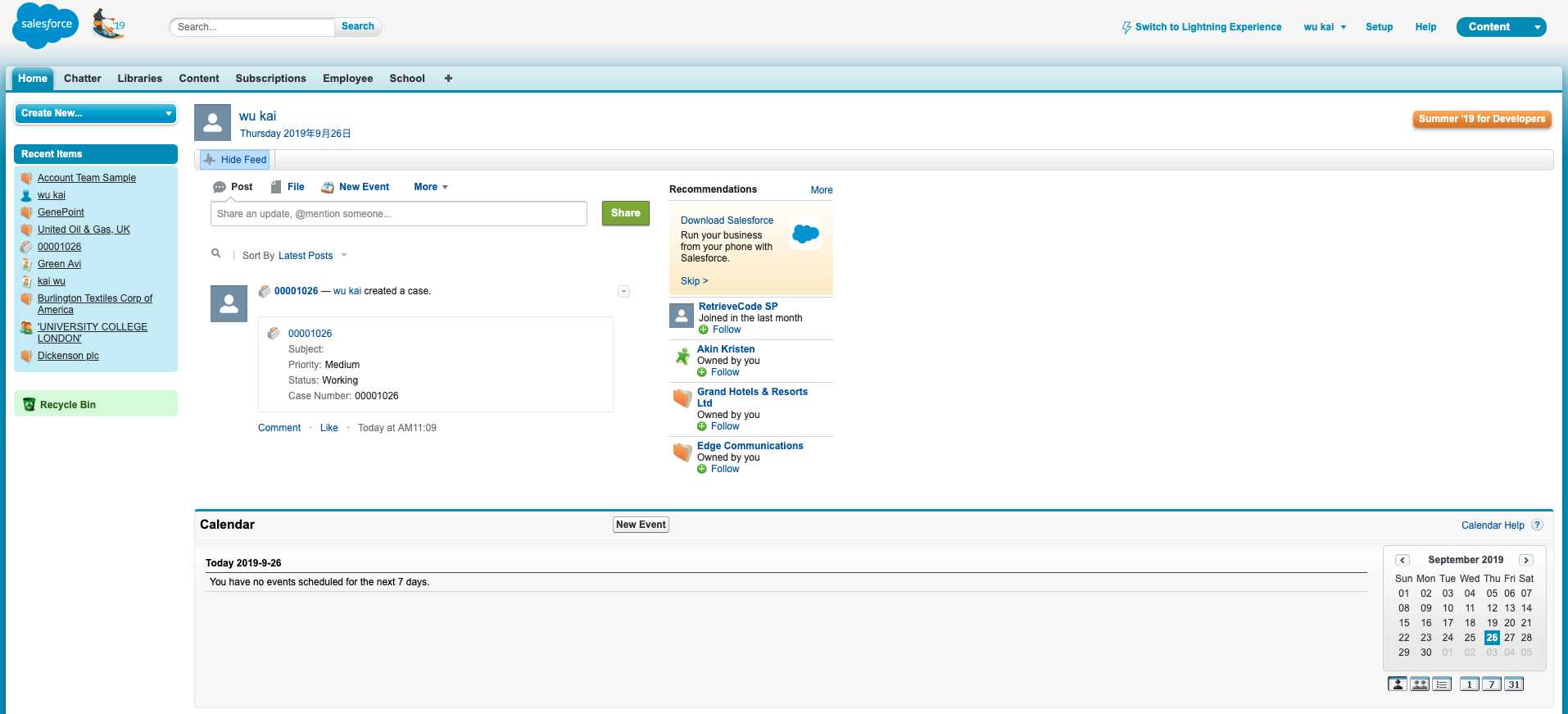The width and height of the screenshot is (1568, 714).
Task: Click the wu kai profile avatar
Action: click(x=212, y=123)
